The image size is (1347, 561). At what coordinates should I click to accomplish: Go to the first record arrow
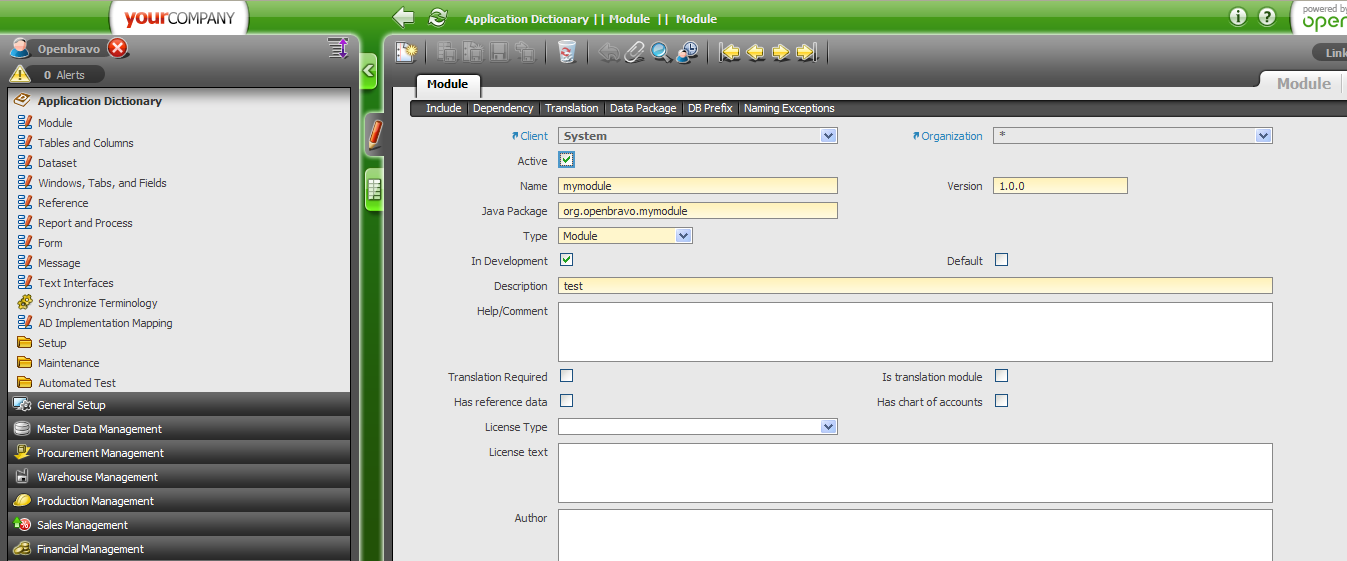pos(730,52)
